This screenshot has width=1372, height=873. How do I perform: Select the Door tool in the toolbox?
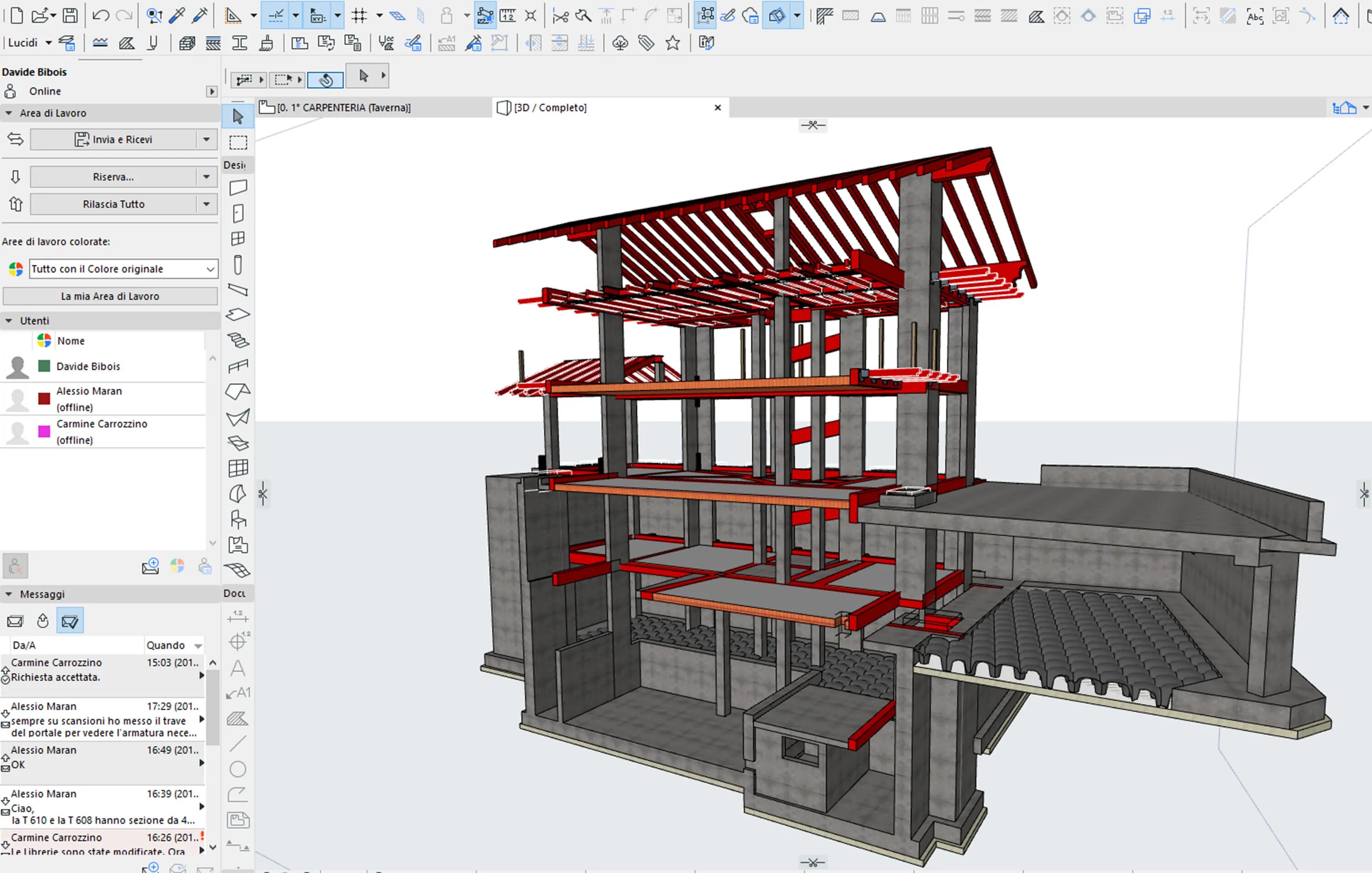point(238,213)
